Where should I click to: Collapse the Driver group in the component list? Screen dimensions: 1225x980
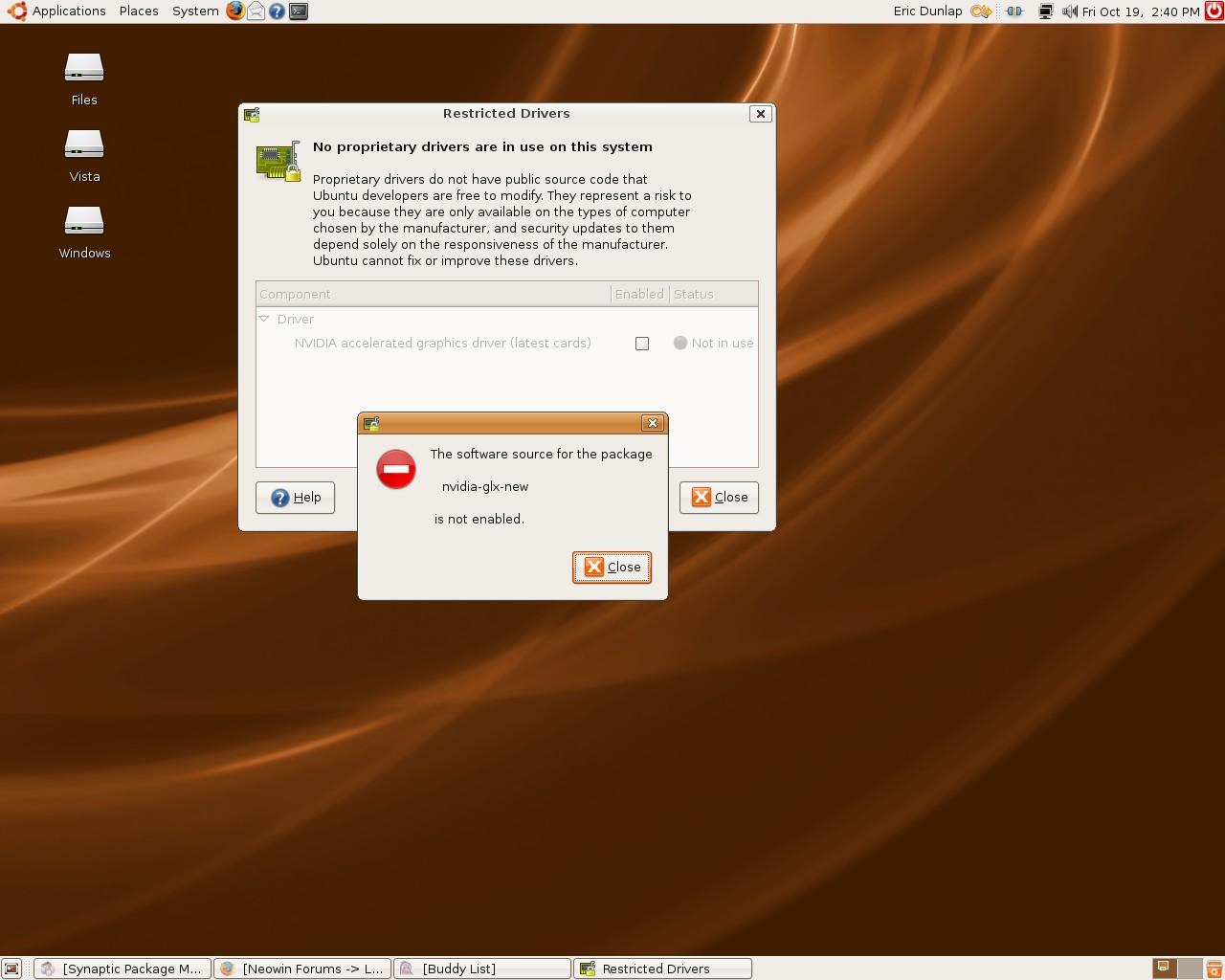click(266, 319)
